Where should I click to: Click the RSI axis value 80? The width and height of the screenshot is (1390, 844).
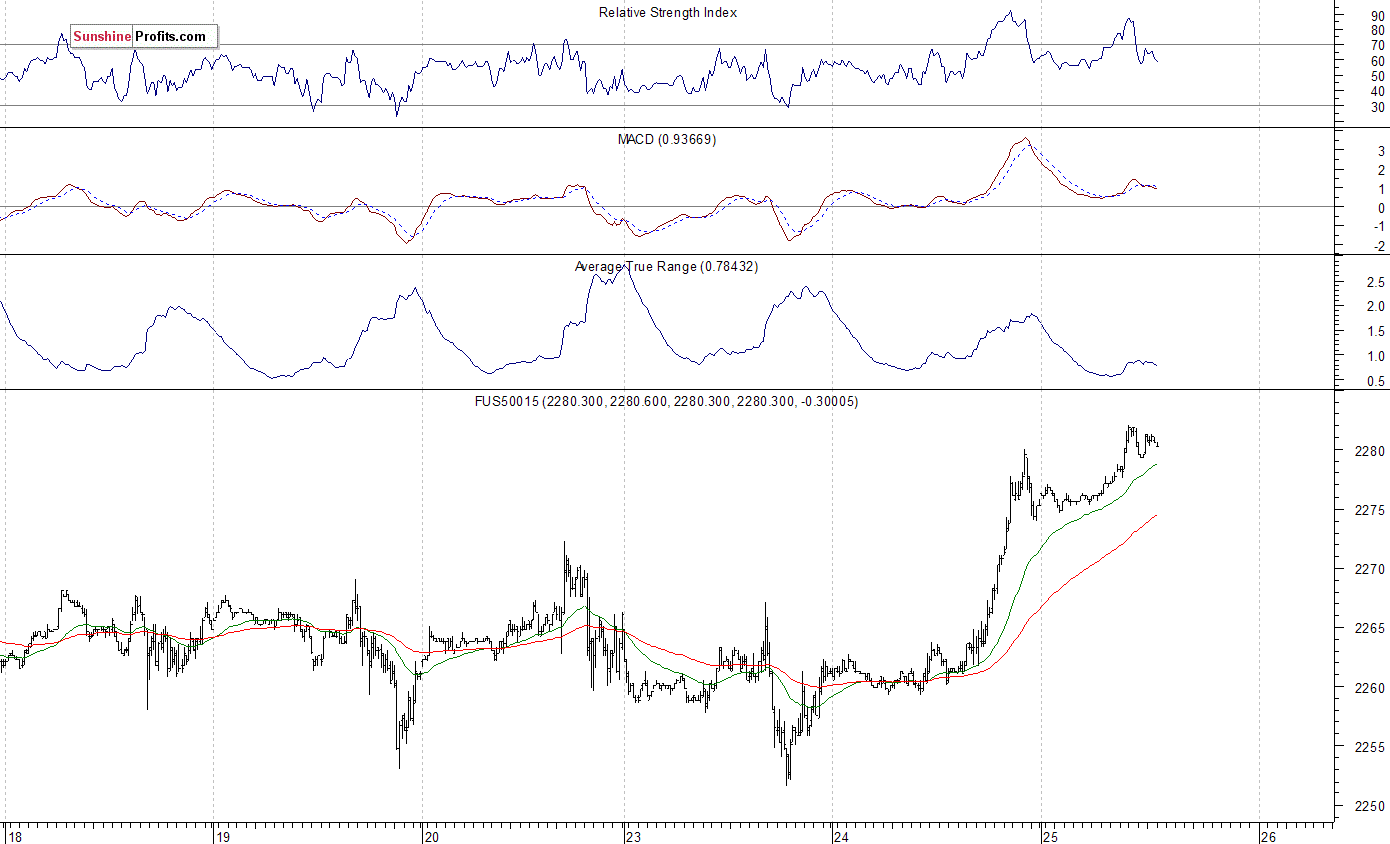point(1377,31)
